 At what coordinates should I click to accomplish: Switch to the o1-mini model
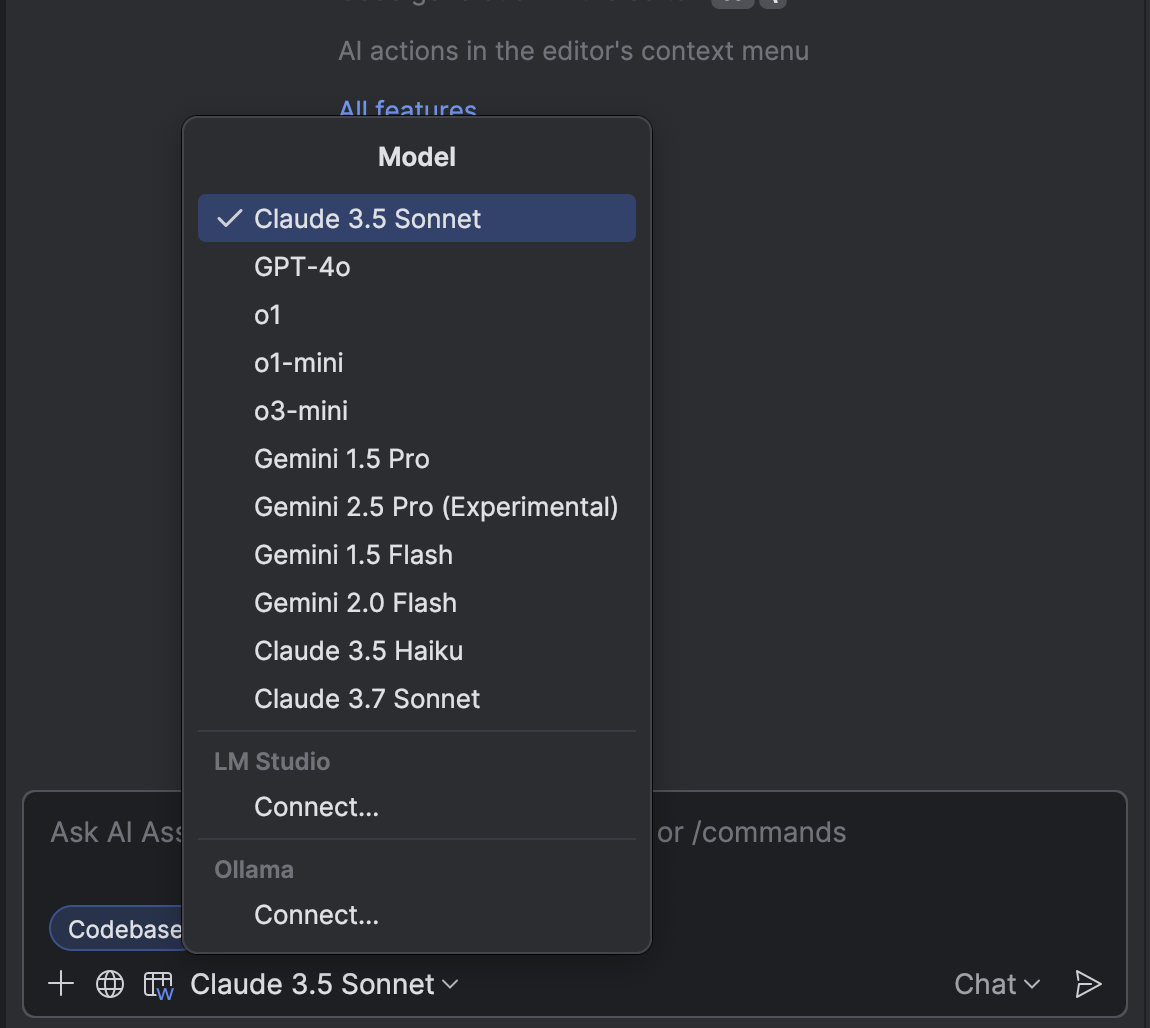tap(298, 363)
